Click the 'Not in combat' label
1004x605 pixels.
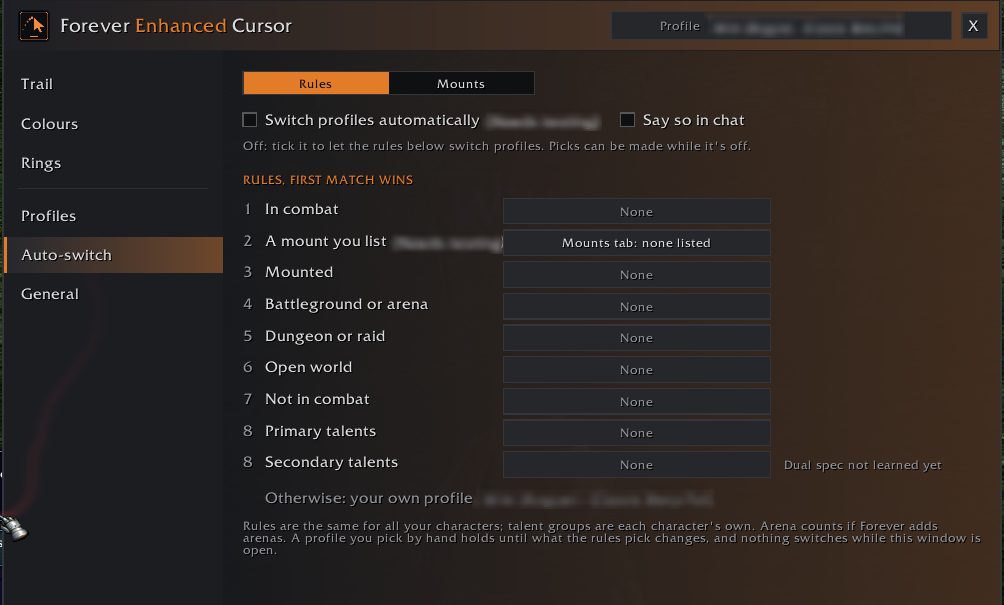point(318,399)
